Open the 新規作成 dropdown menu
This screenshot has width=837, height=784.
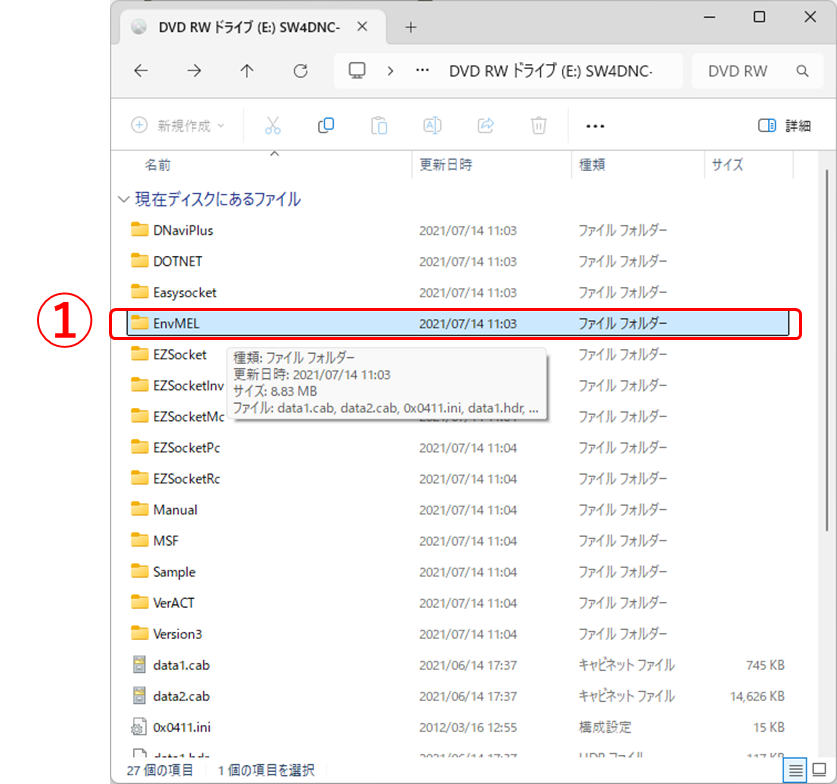(x=178, y=126)
